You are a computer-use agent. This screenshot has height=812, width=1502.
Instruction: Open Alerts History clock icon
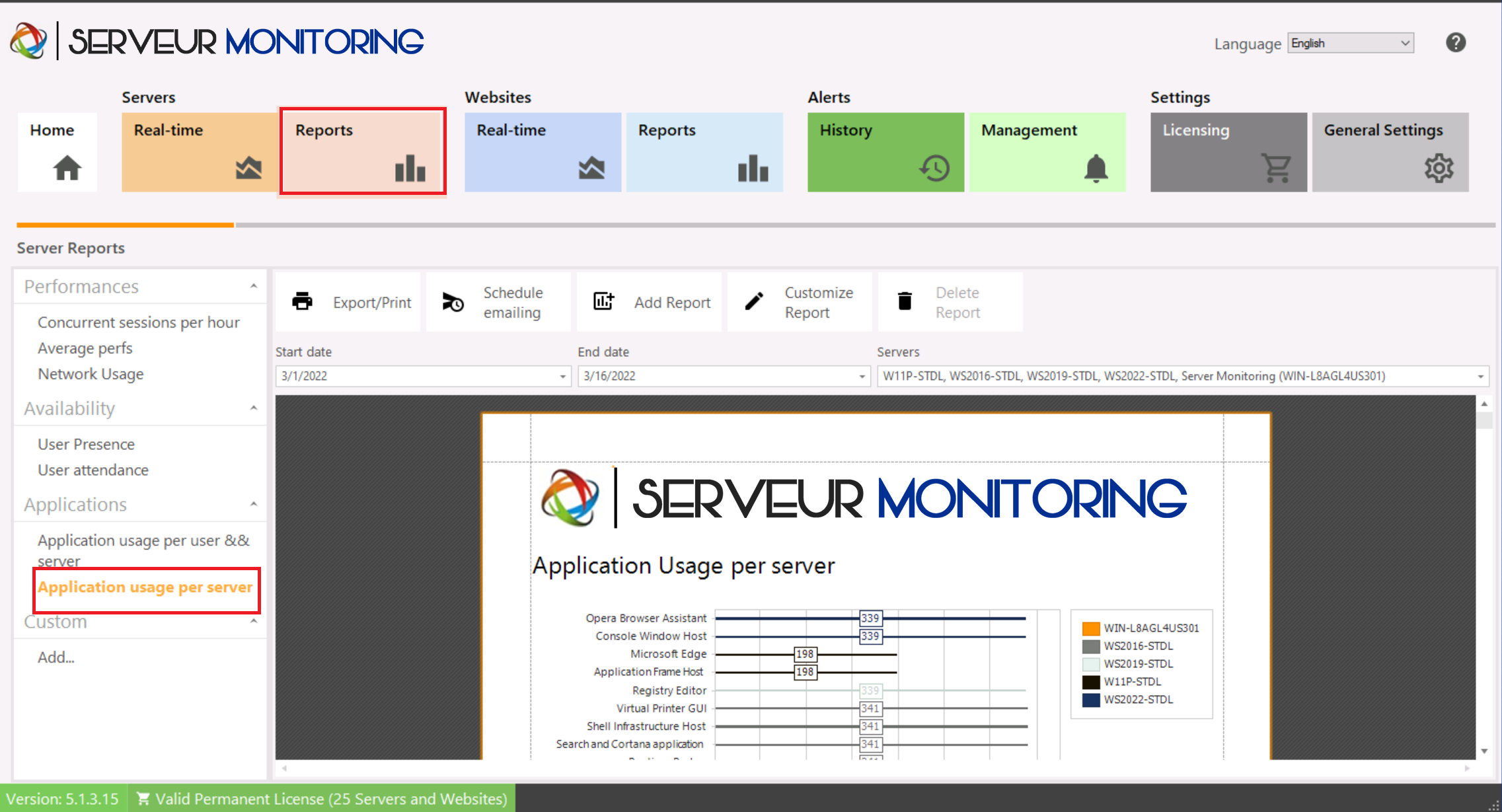[934, 168]
